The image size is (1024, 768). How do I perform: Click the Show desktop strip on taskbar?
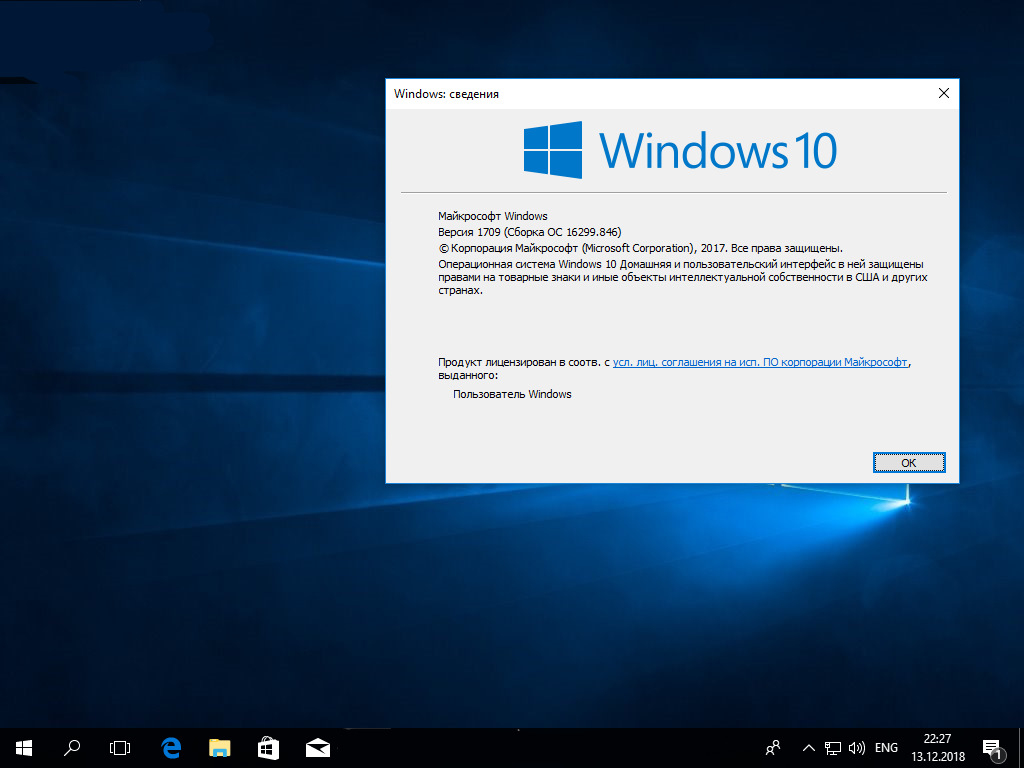point(1021,748)
